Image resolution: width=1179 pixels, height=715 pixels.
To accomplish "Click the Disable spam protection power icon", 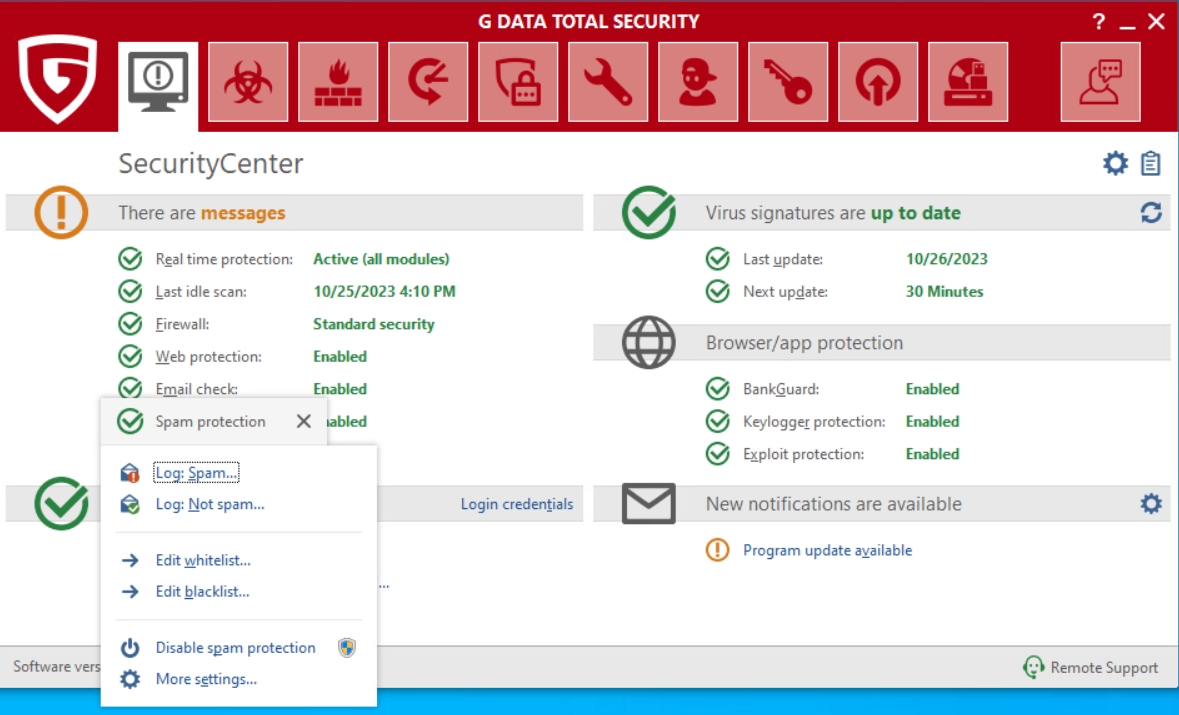I will [x=130, y=647].
